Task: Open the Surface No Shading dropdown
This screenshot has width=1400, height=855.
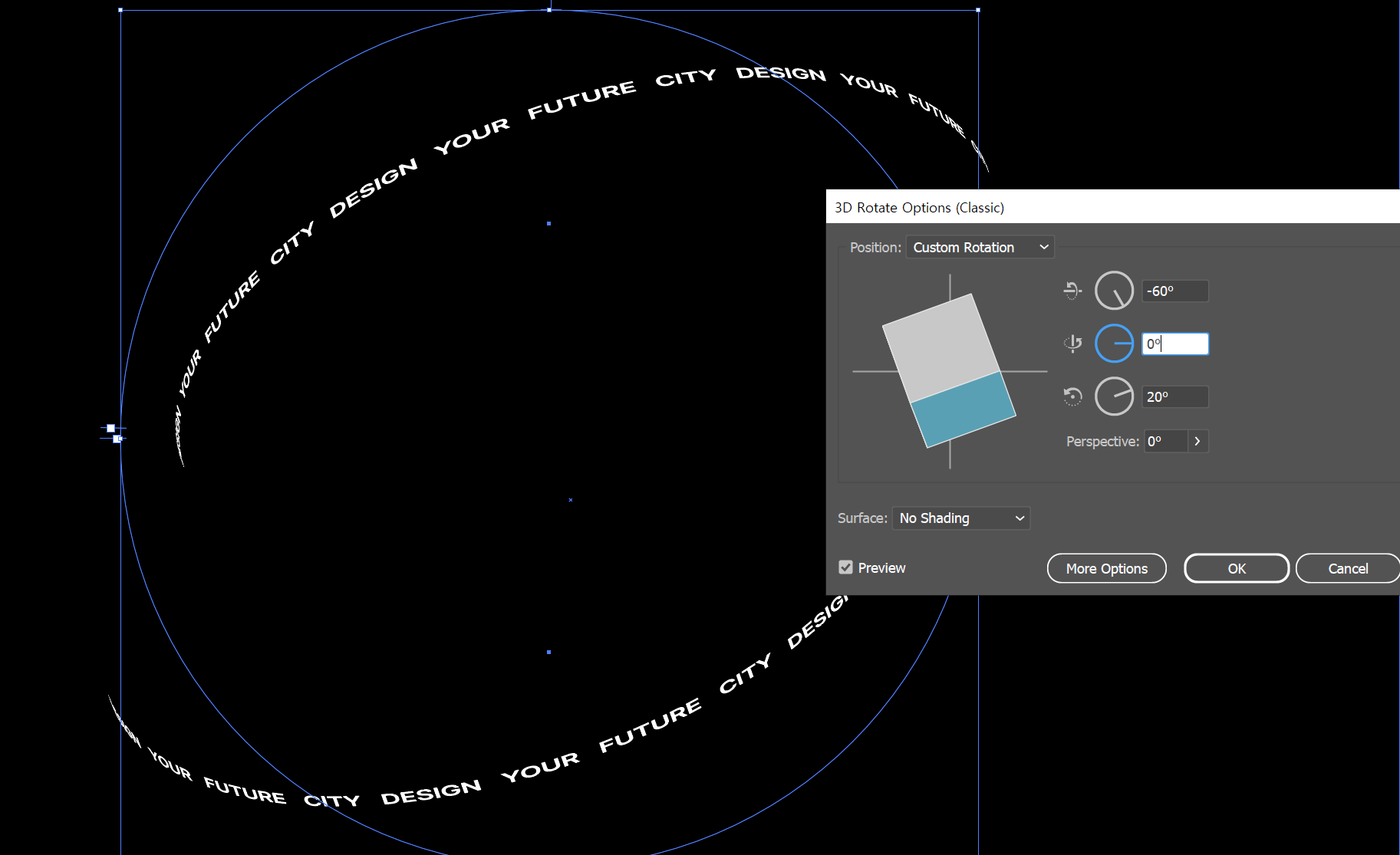Action: coord(961,518)
